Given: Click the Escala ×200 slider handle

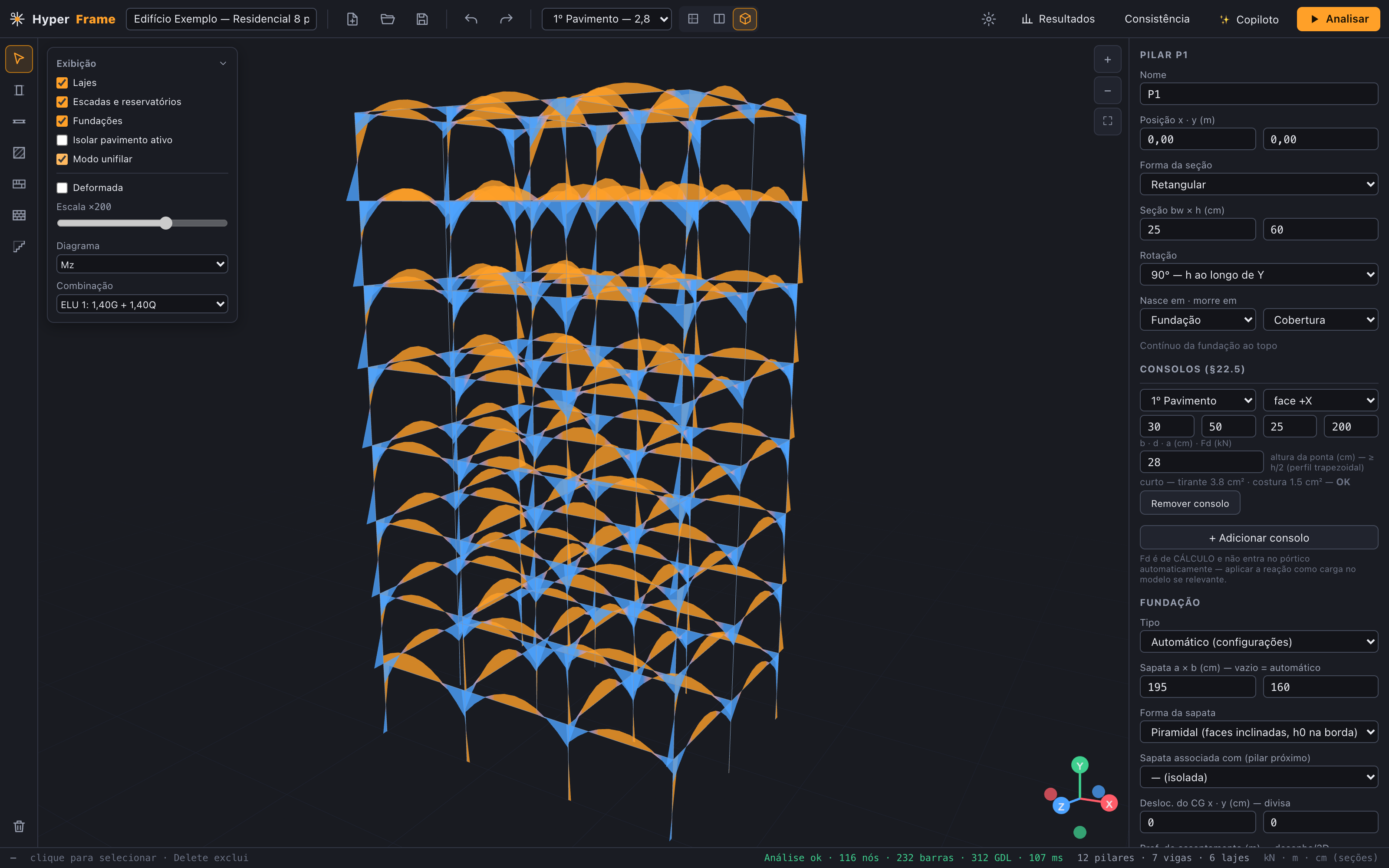Looking at the screenshot, I should 166,224.
